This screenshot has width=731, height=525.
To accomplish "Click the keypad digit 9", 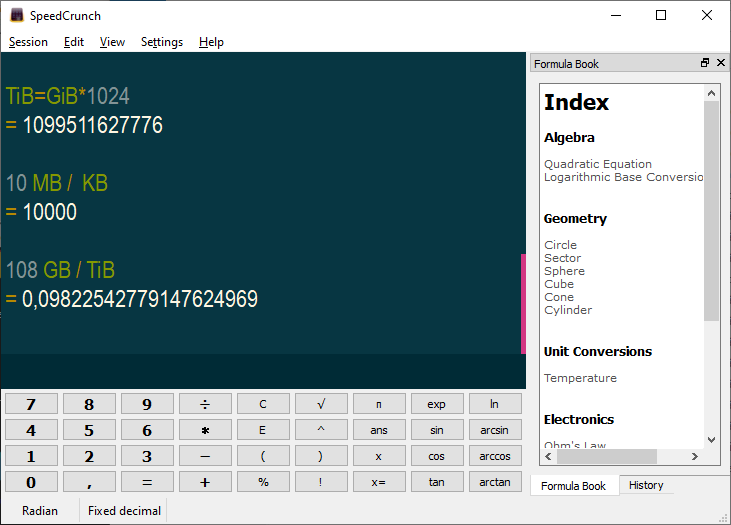I will 147,404.
